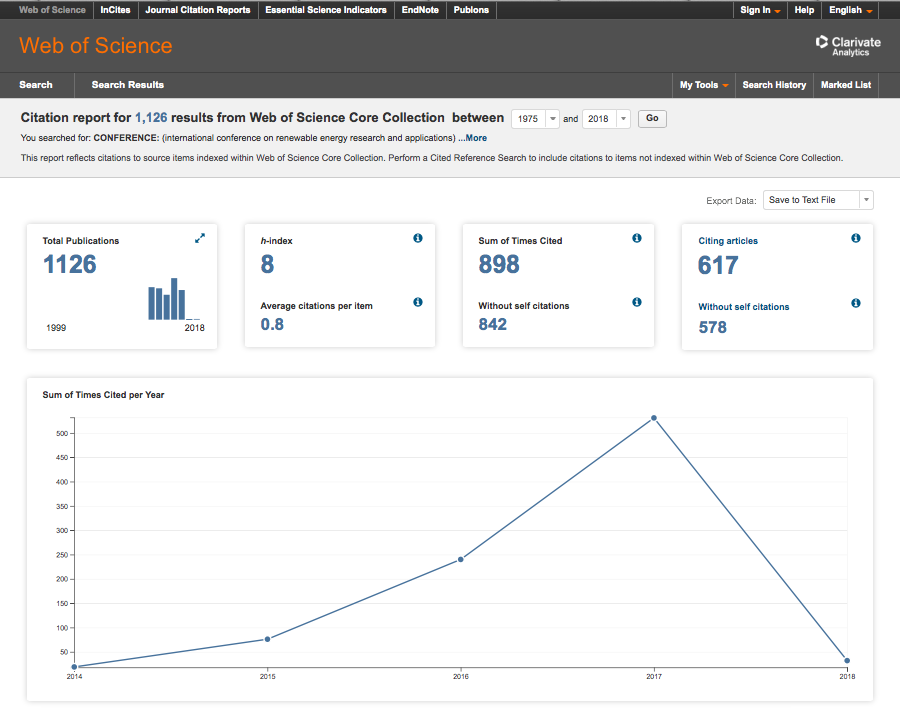900x708 pixels.
Task: Click the 1126 total publications value
Action: [69, 264]
